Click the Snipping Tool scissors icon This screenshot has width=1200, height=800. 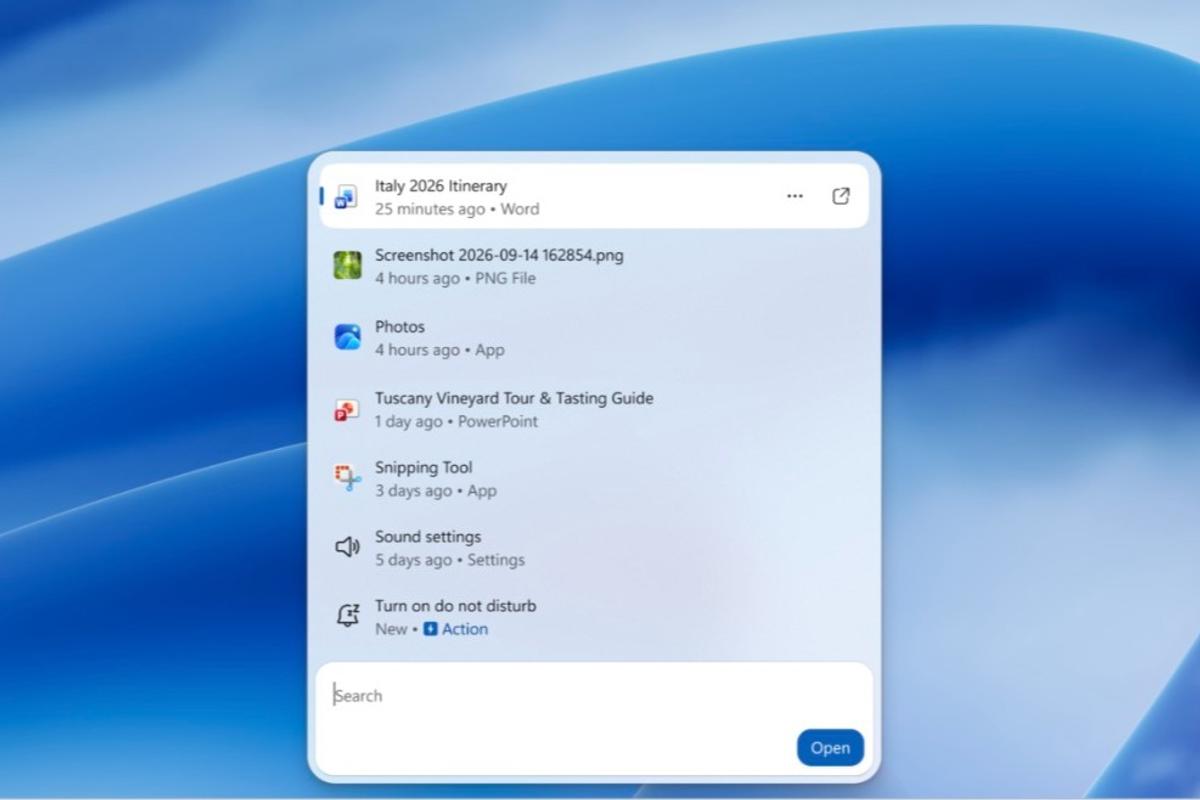pos(347,478)
